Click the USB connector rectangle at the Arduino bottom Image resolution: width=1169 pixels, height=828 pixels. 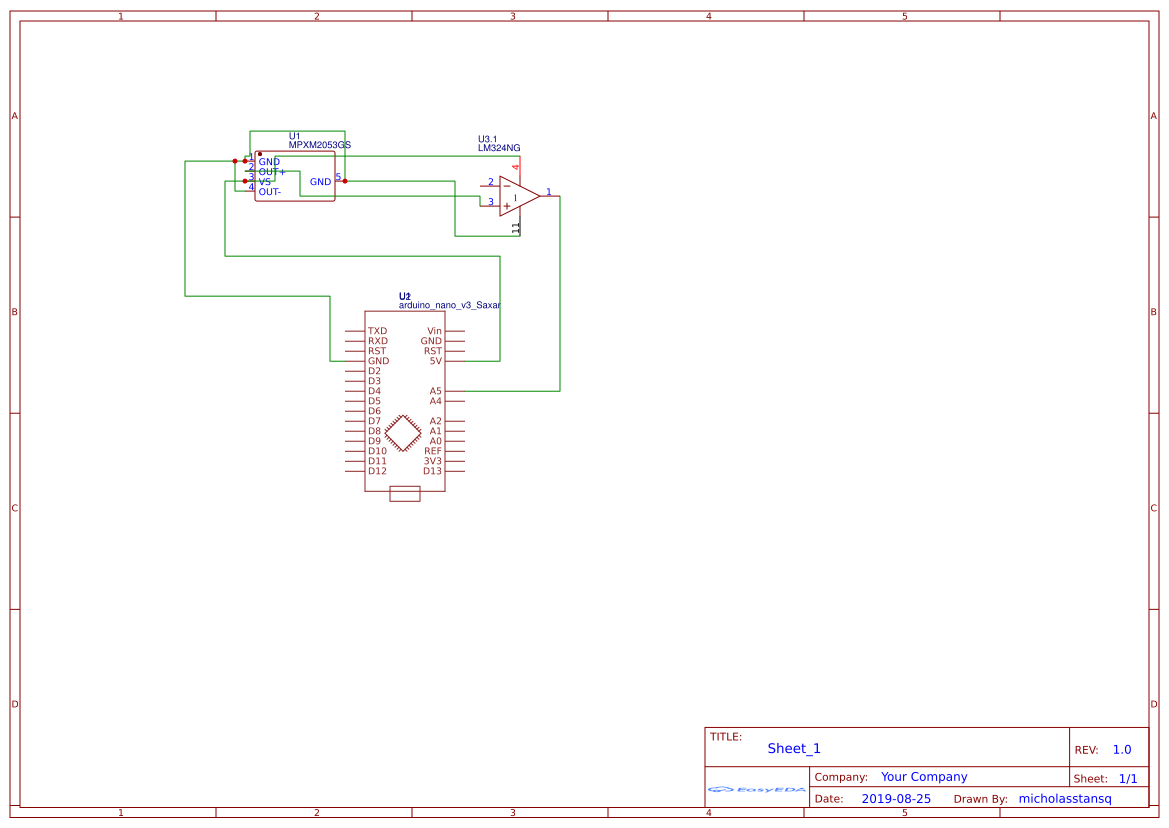pyautogui.click(x=403, y=492)
